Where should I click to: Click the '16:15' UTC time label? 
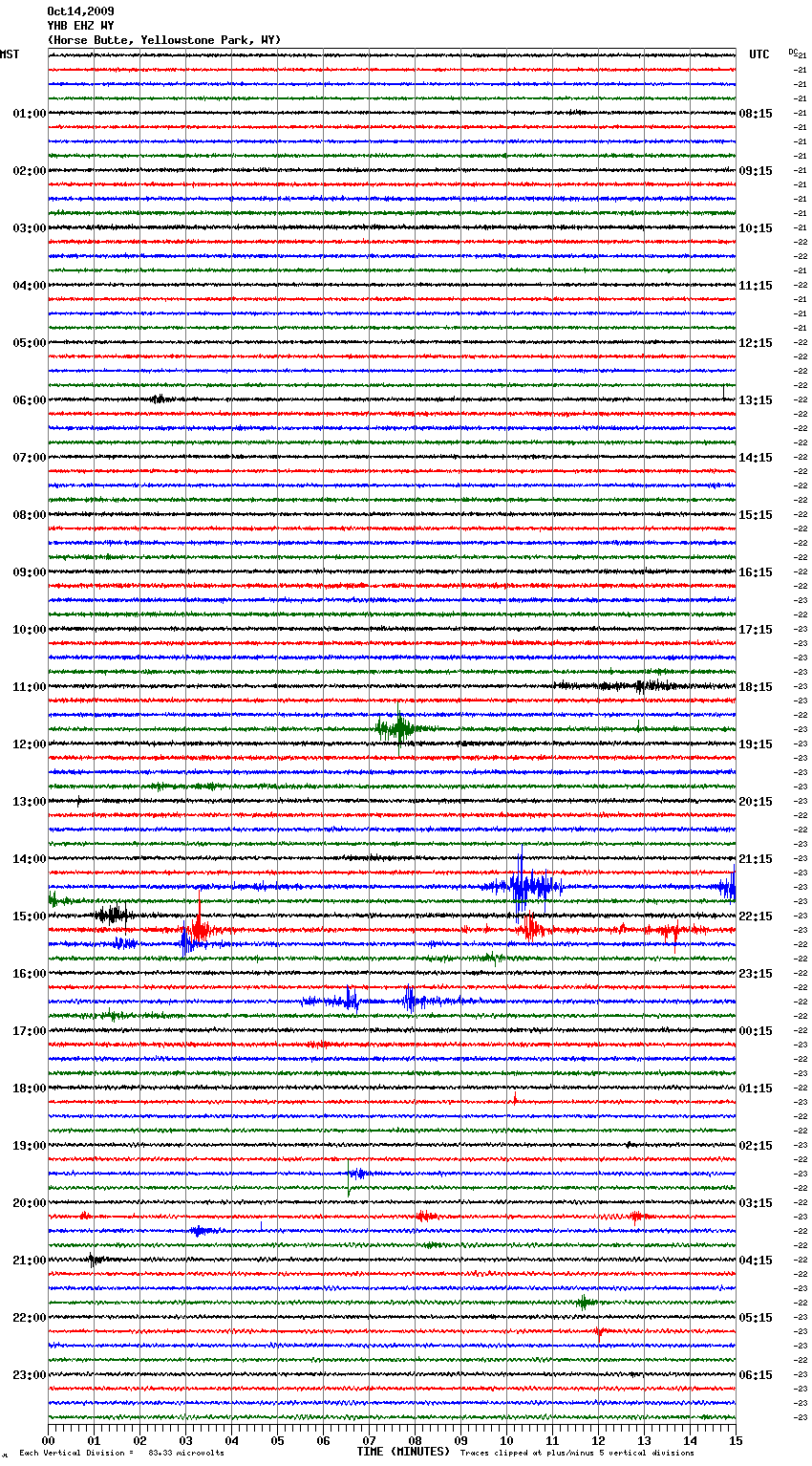[x=756, y=572]
